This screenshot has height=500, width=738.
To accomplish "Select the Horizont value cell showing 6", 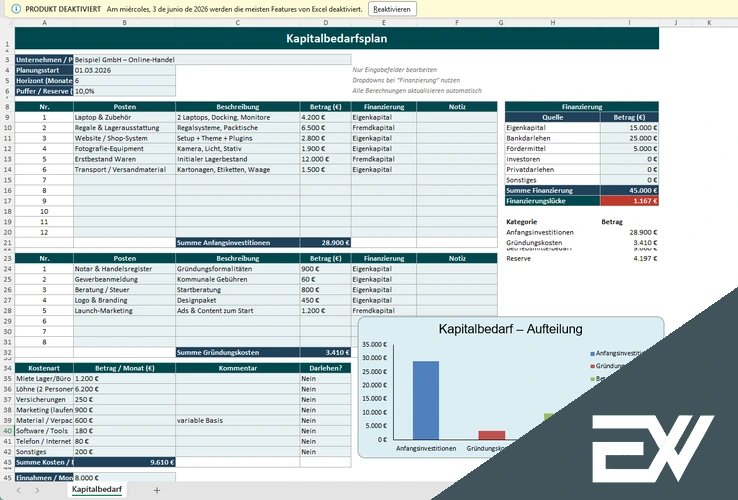I will click(124, 81).
